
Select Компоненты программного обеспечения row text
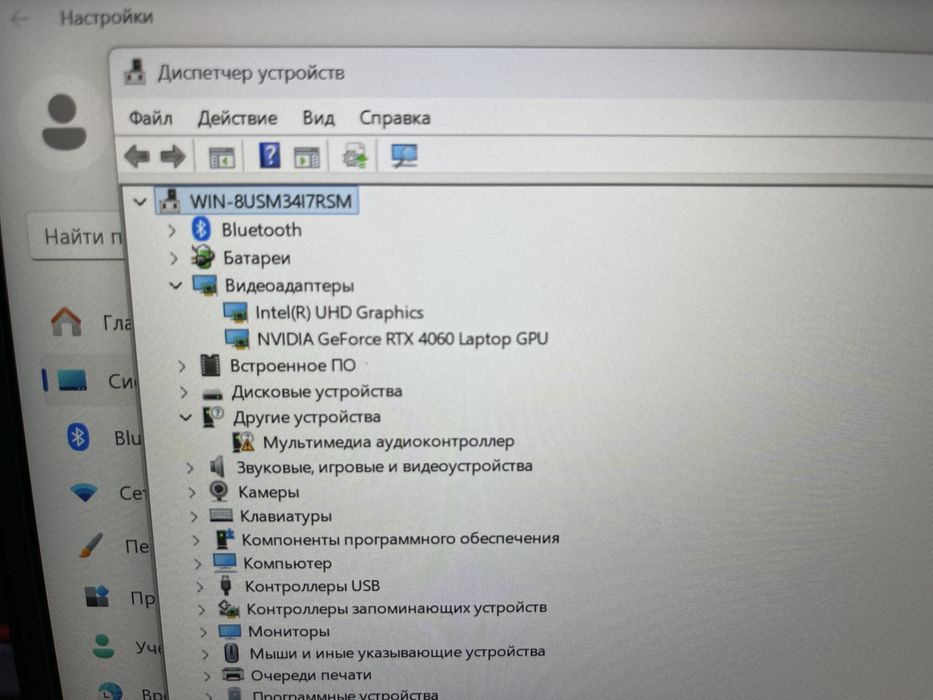click(x=400, y=539)
